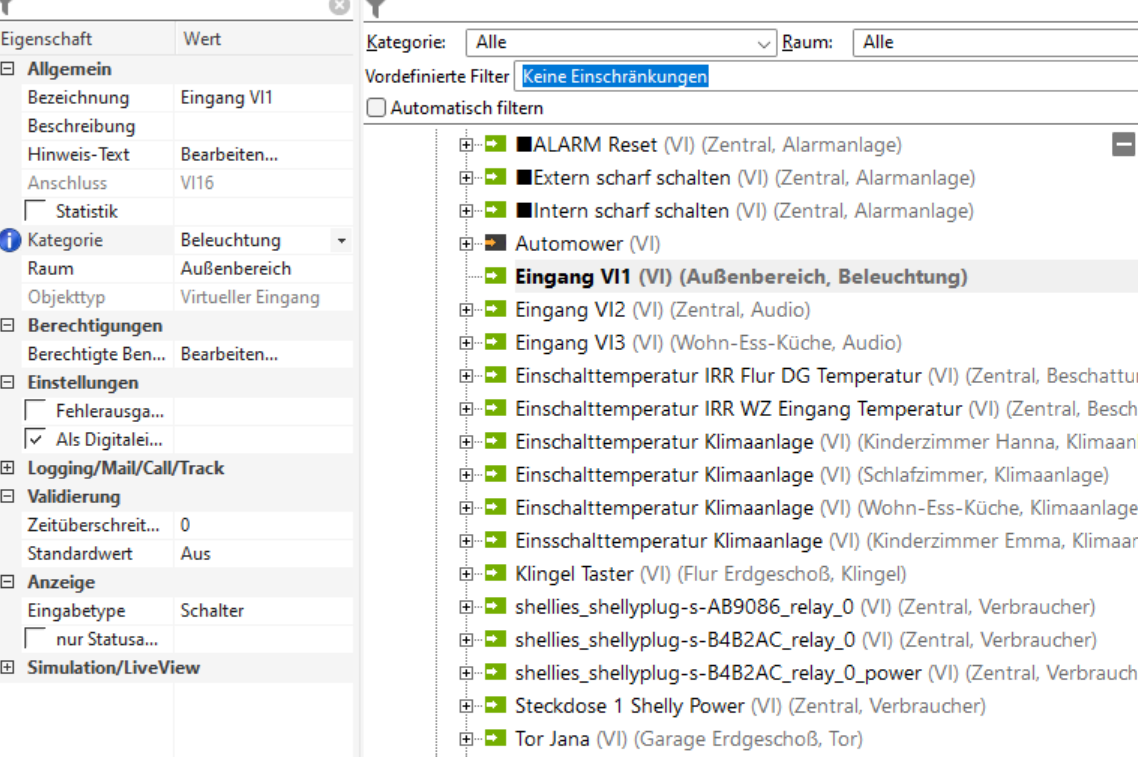Screen dimensions: 1138x757
Task: Open Kategorie dropdown arrow next to Beleuchtung
Action: 341,240
